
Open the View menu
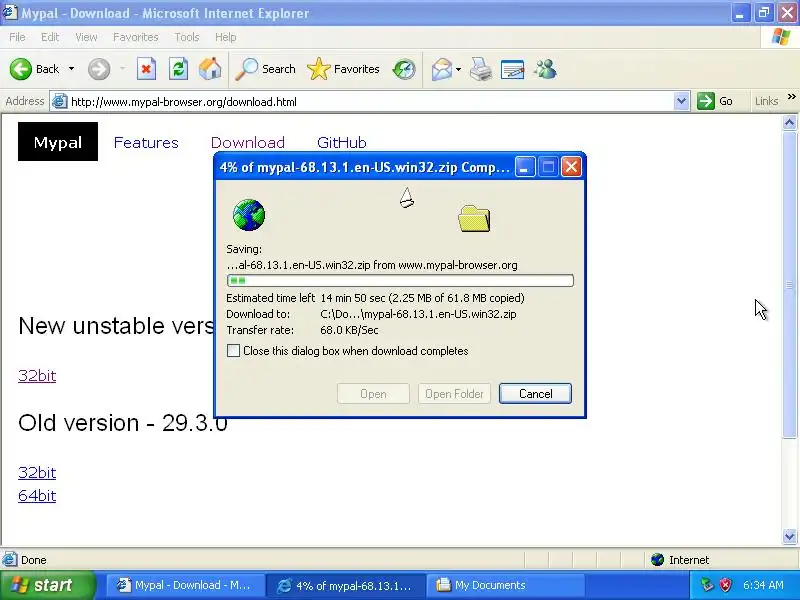[86, 37]
